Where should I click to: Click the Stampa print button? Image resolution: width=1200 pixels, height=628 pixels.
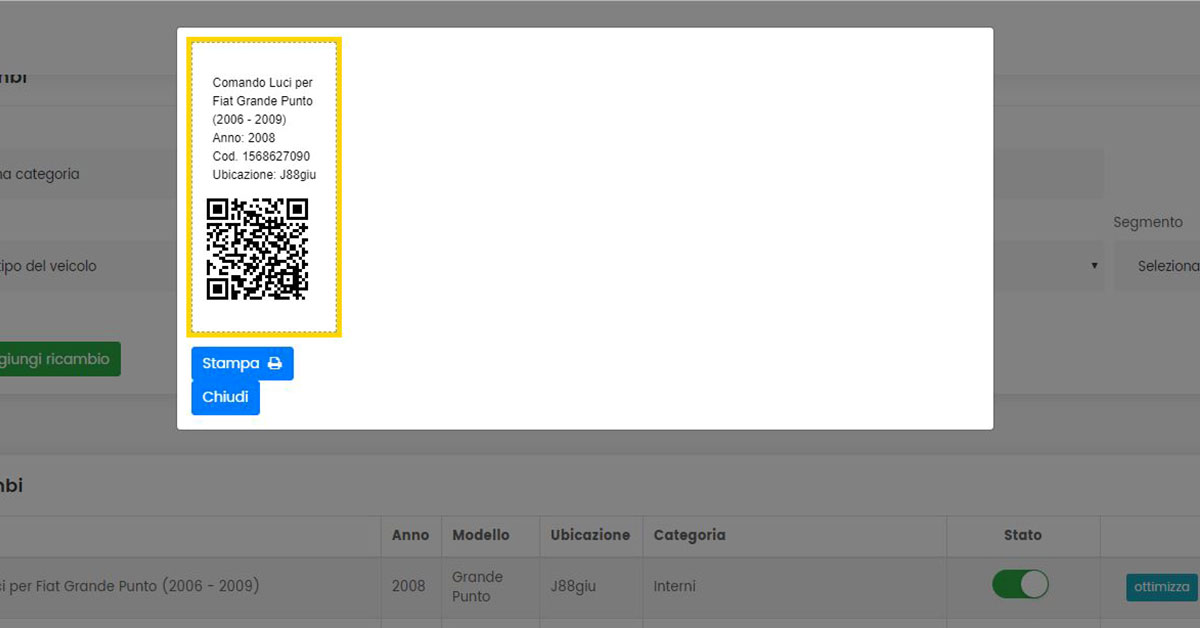pyautogui.click(x=242, y=364)
